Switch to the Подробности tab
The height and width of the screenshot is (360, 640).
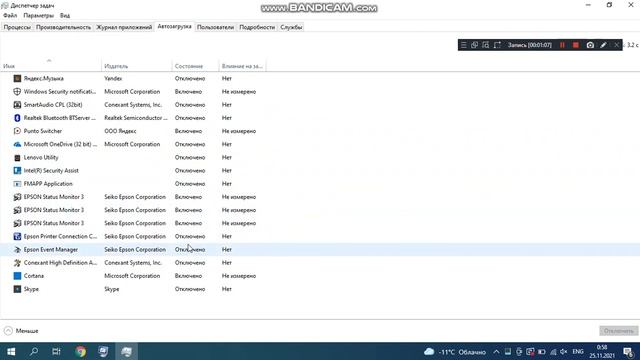pos(257,27)
